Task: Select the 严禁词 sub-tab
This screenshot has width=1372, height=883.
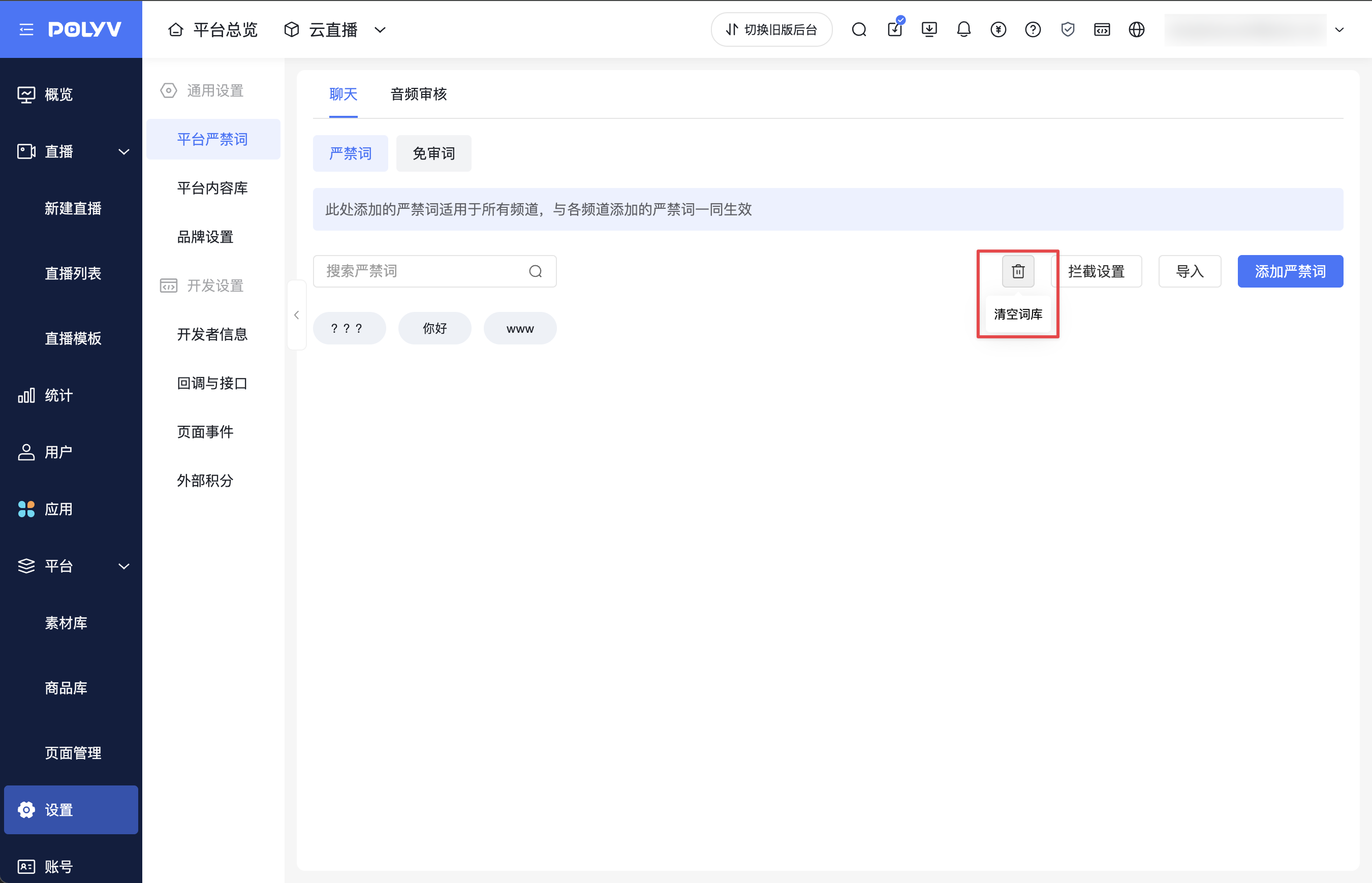Action: [350, 153]
